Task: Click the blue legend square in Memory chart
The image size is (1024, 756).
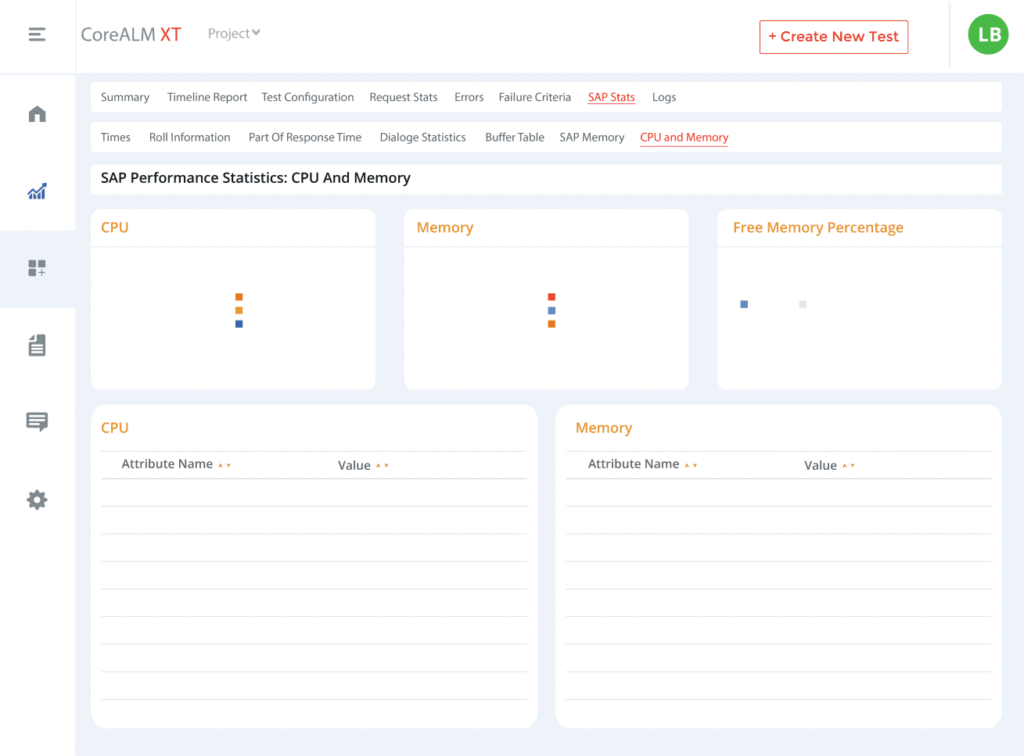Action: [552, 311]
